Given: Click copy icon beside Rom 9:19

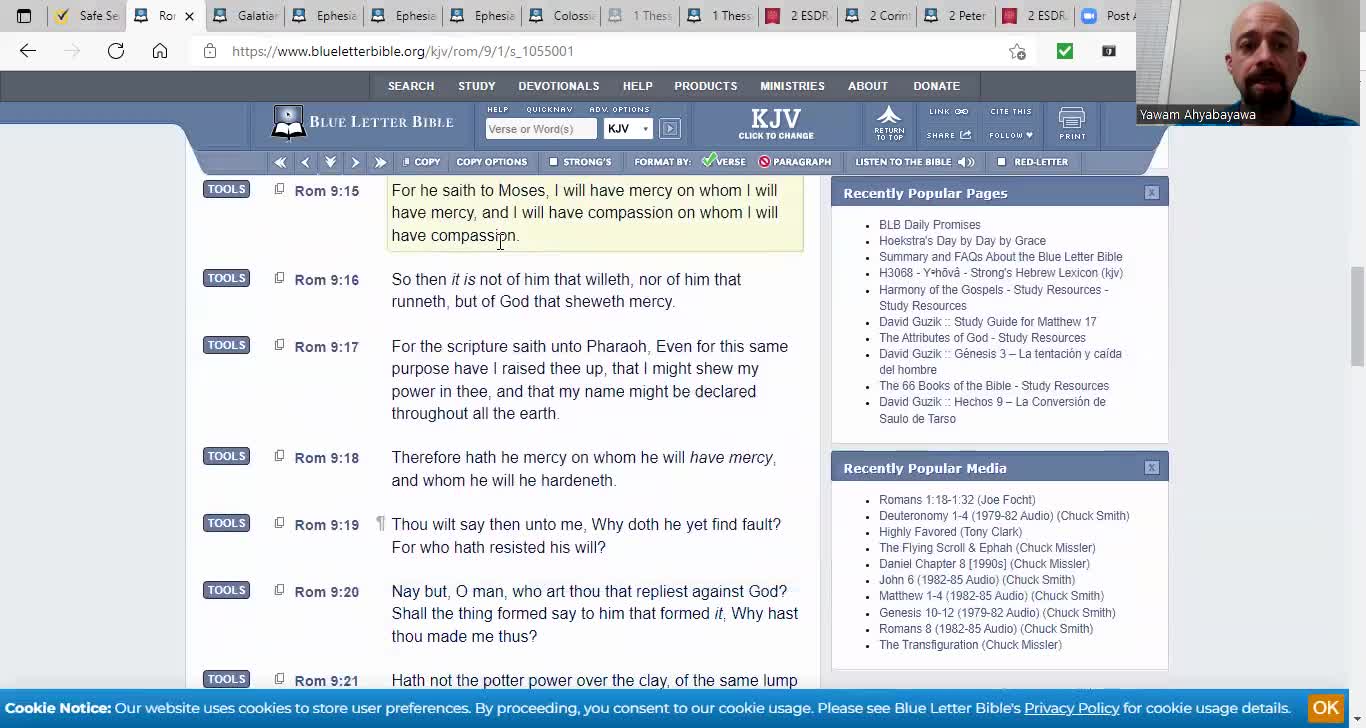Looking at the screenshot, I should pyautogui.click(x=279, y=523).
